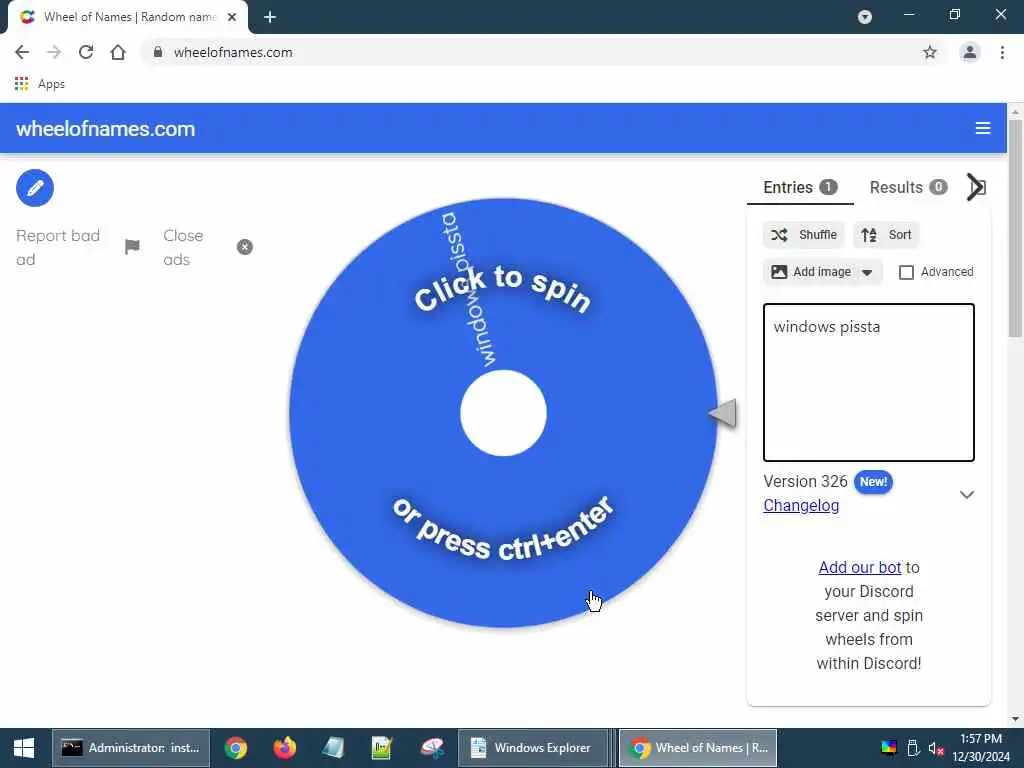Open the hamburger menu in blue header
Viewport: 1024px width, 768px height.
point(983,128)
